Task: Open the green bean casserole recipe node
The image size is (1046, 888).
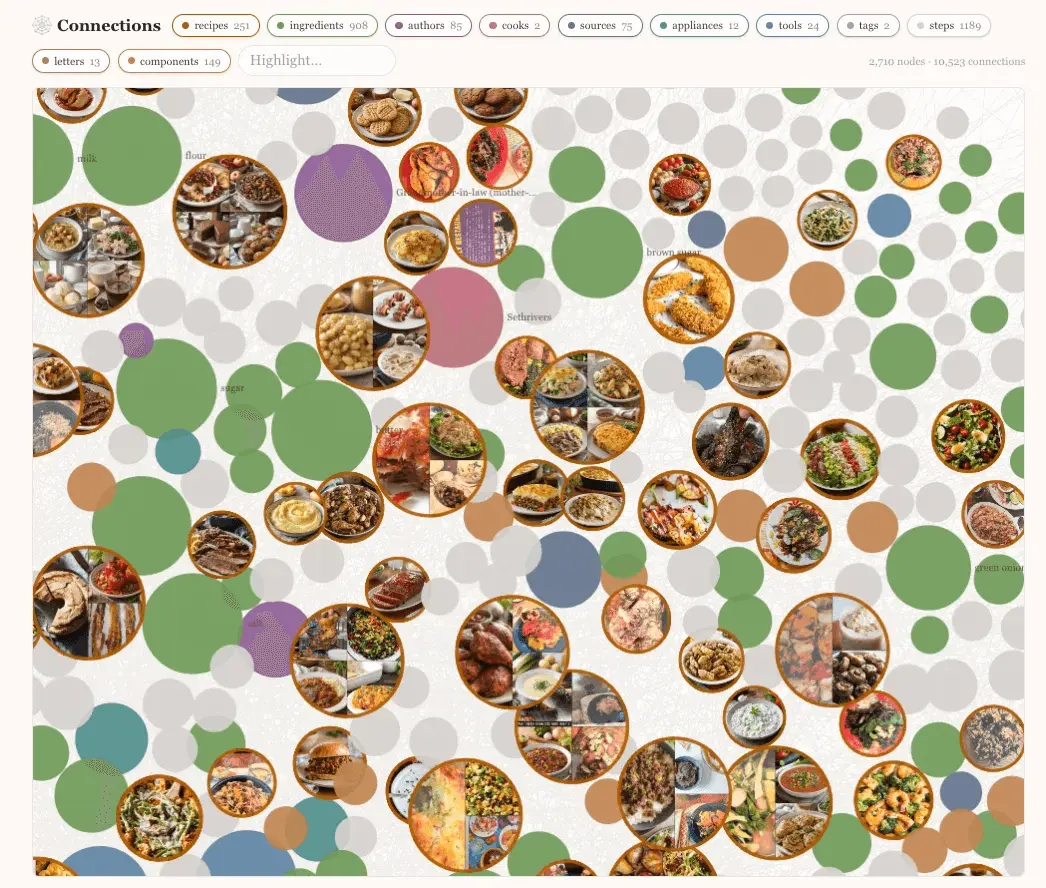Action: 160,817
